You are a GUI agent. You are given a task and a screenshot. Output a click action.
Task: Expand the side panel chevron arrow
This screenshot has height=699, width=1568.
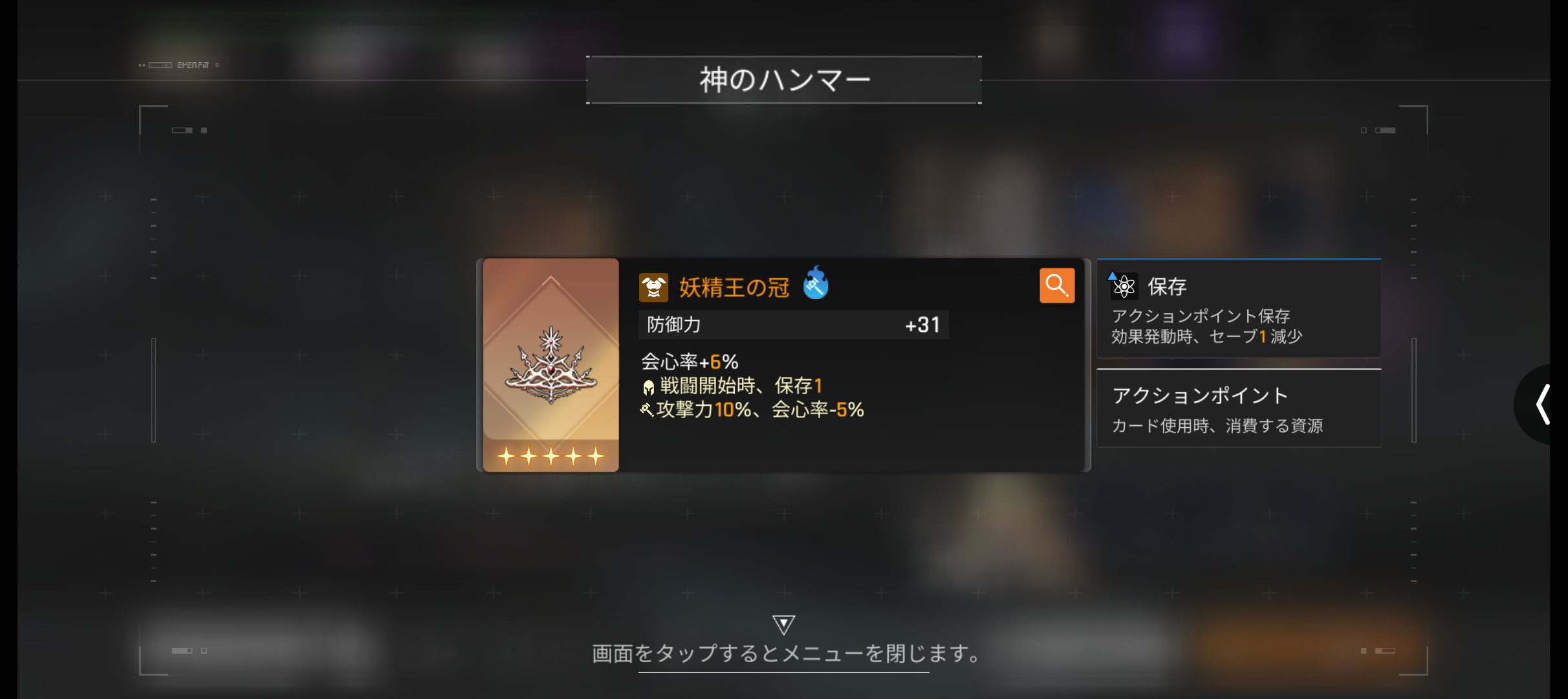tap(1543, 405)
